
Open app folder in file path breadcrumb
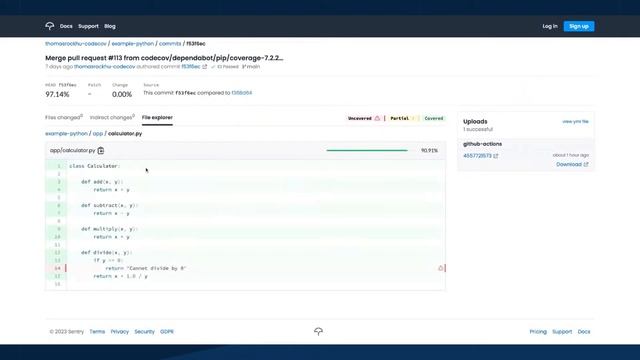tap(98, 133)
